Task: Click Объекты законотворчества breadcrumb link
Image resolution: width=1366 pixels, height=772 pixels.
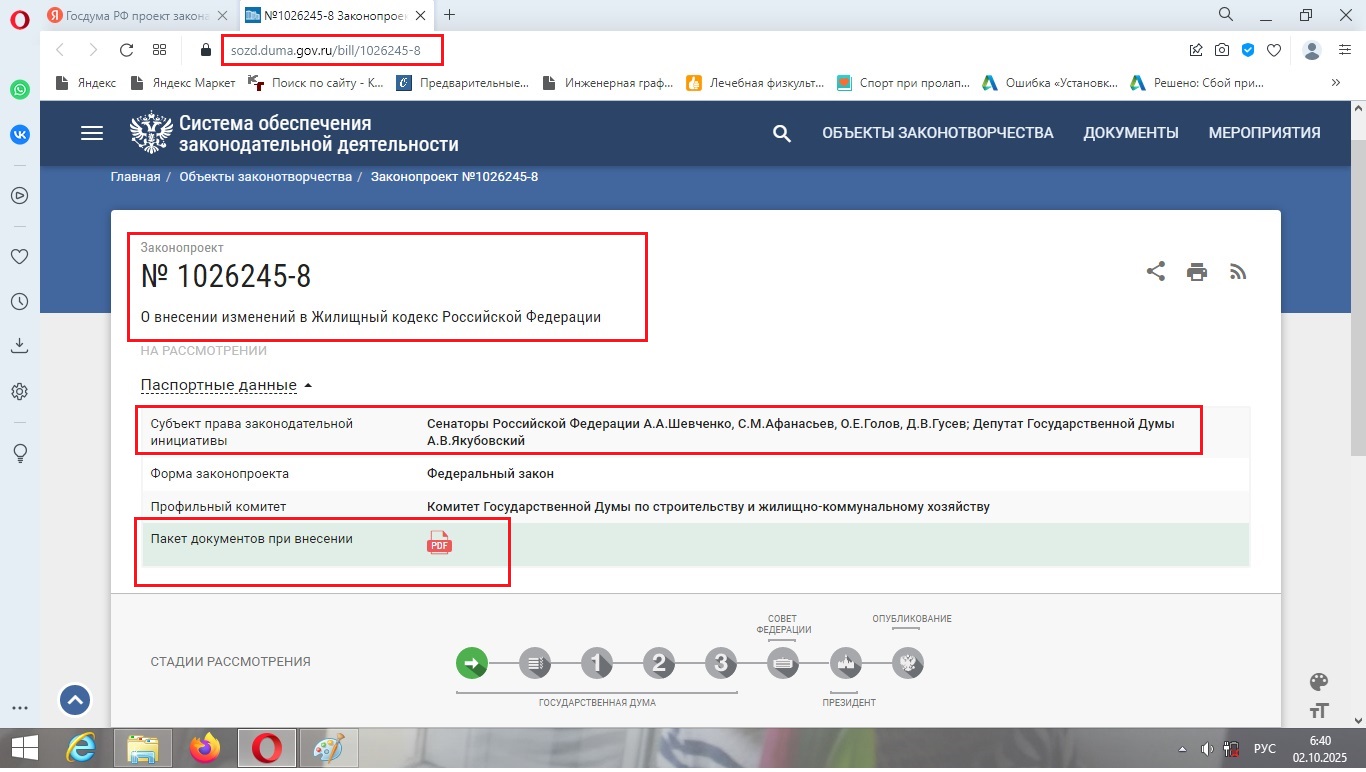Action: coord(265,177)
